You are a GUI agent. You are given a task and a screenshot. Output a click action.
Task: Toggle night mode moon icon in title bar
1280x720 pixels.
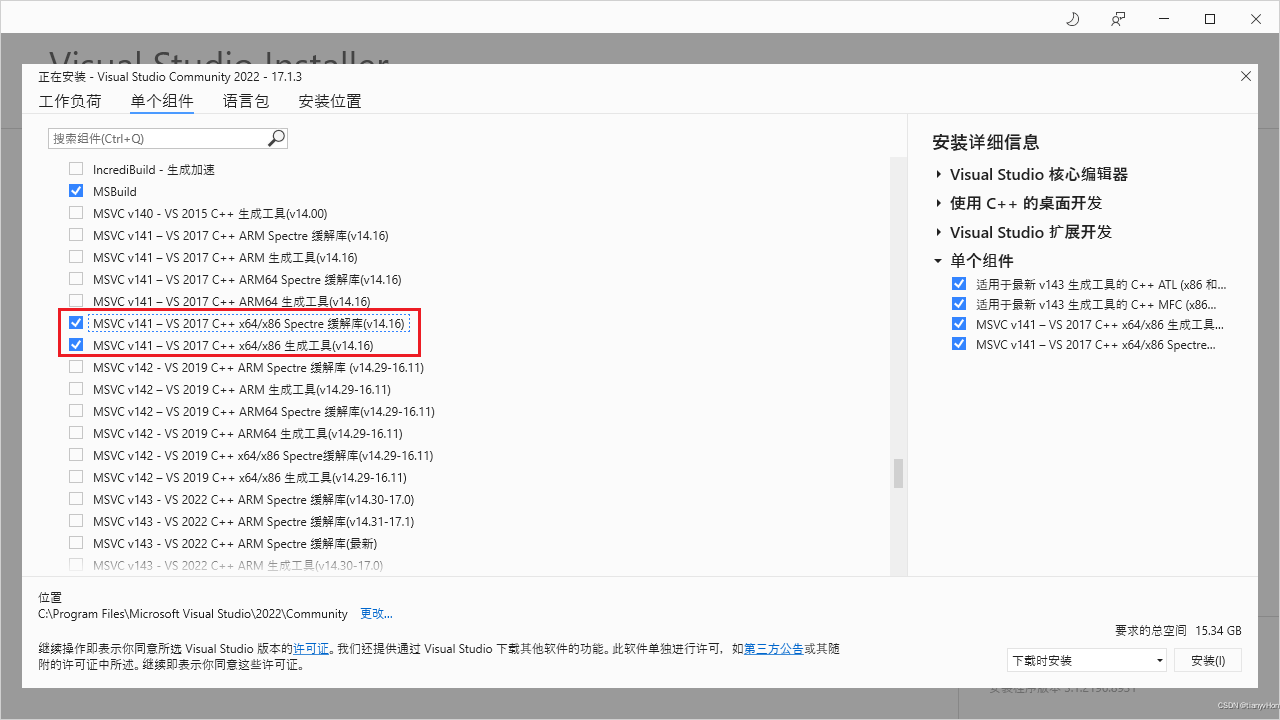point(1073,19)
